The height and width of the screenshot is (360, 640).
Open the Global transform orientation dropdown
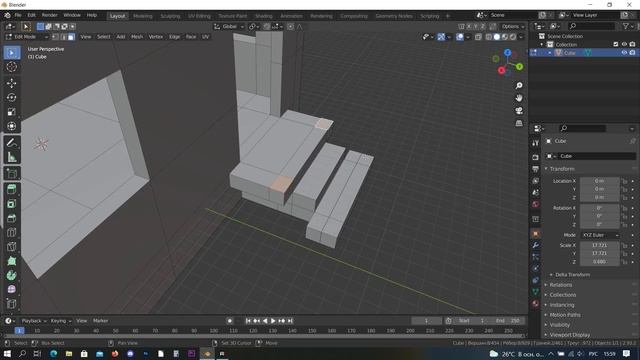[x=229, y=27]
